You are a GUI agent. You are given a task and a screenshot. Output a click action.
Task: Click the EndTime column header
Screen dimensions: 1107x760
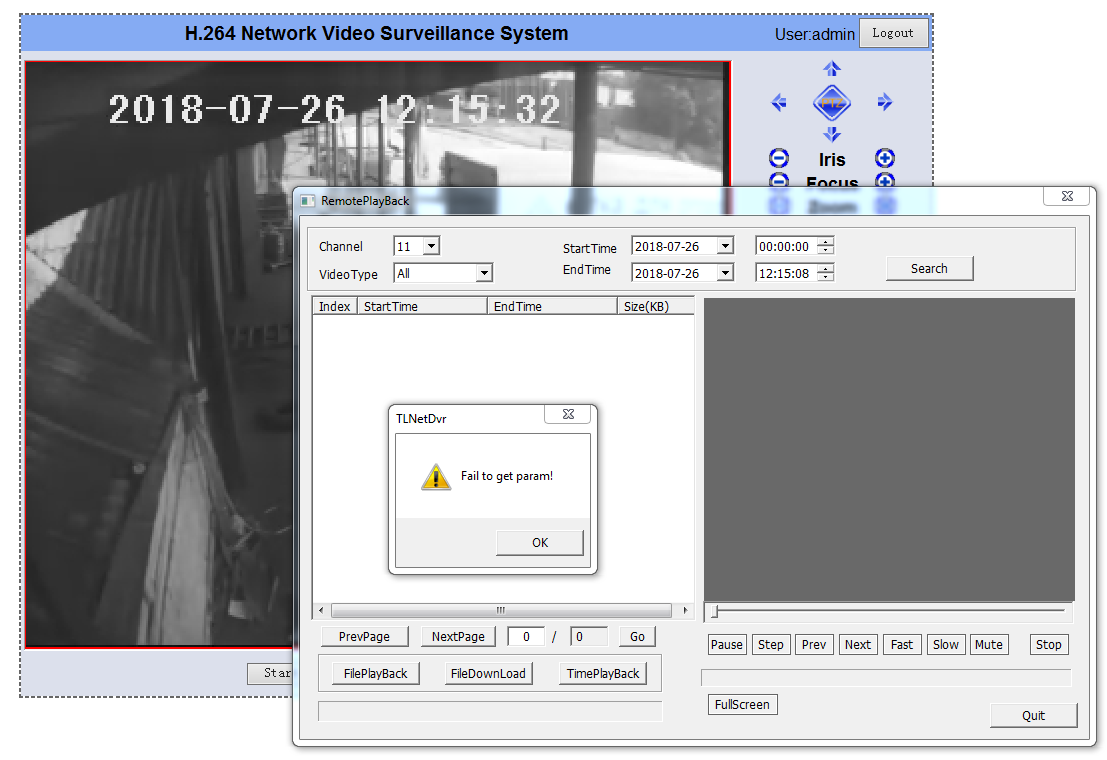pos(552,307)
